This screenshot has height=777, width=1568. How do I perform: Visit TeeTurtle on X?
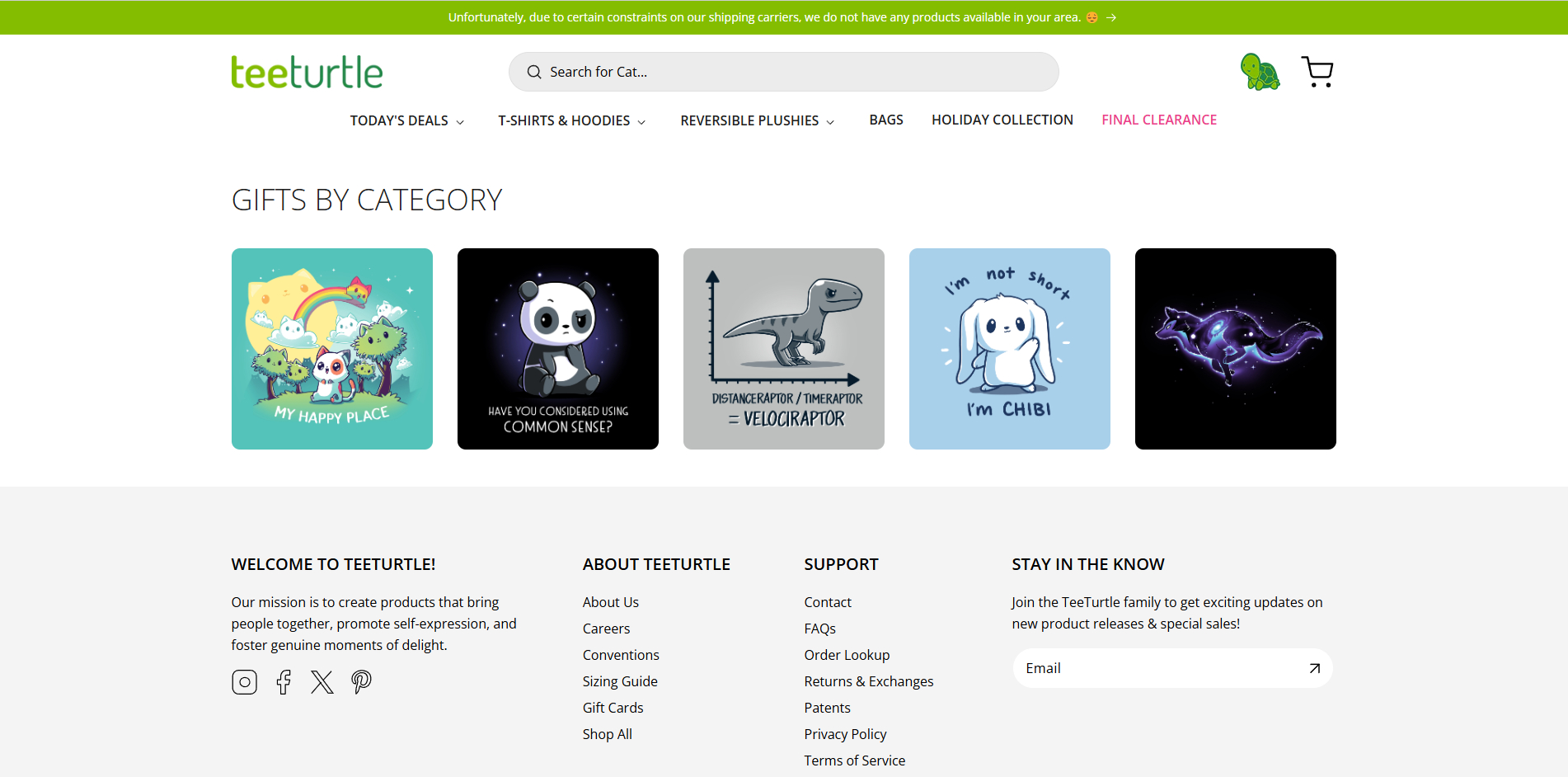pos(322,681)
